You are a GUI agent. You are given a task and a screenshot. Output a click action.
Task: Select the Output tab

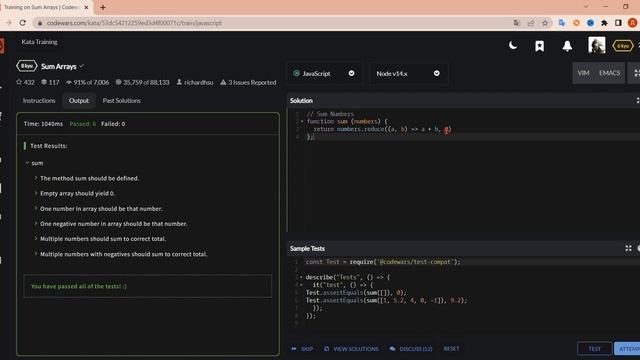79,100
